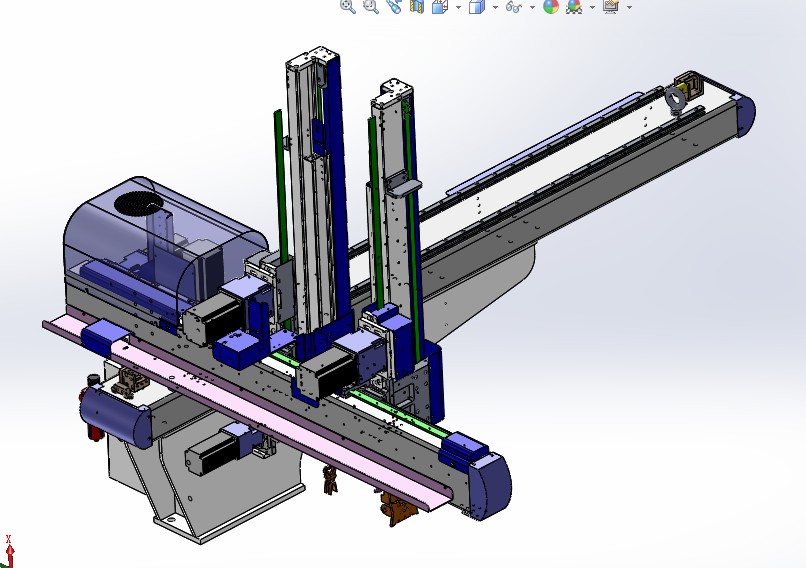Image resolution: width=806 pixels, height=568 pixels.
Task: Select the grey eye bolt ring on the beam
Action: pyautogui.click(x=674, y=99)
